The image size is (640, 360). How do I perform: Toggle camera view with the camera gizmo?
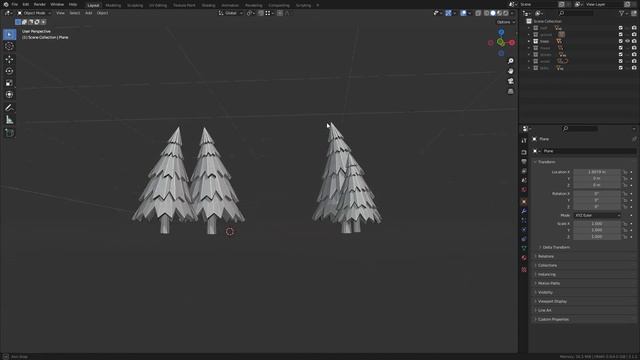click(x=511, y=81)
